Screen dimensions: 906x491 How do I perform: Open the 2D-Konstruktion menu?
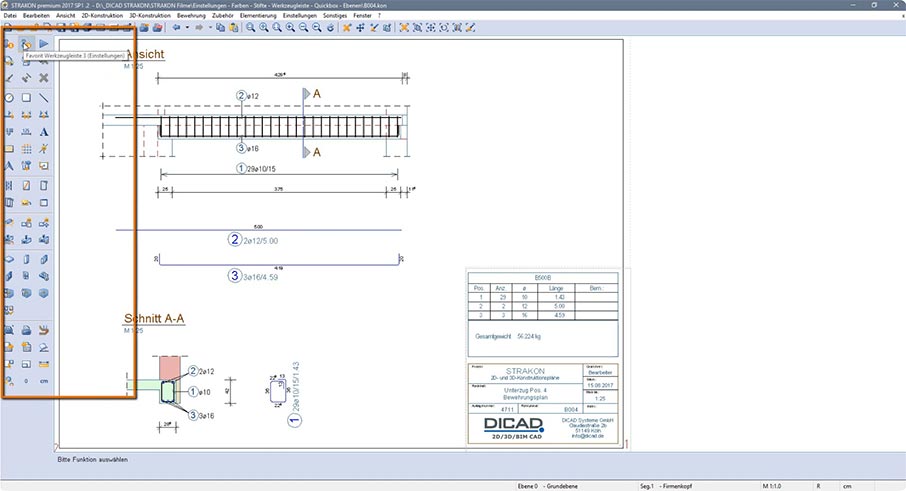pos(102,16)
